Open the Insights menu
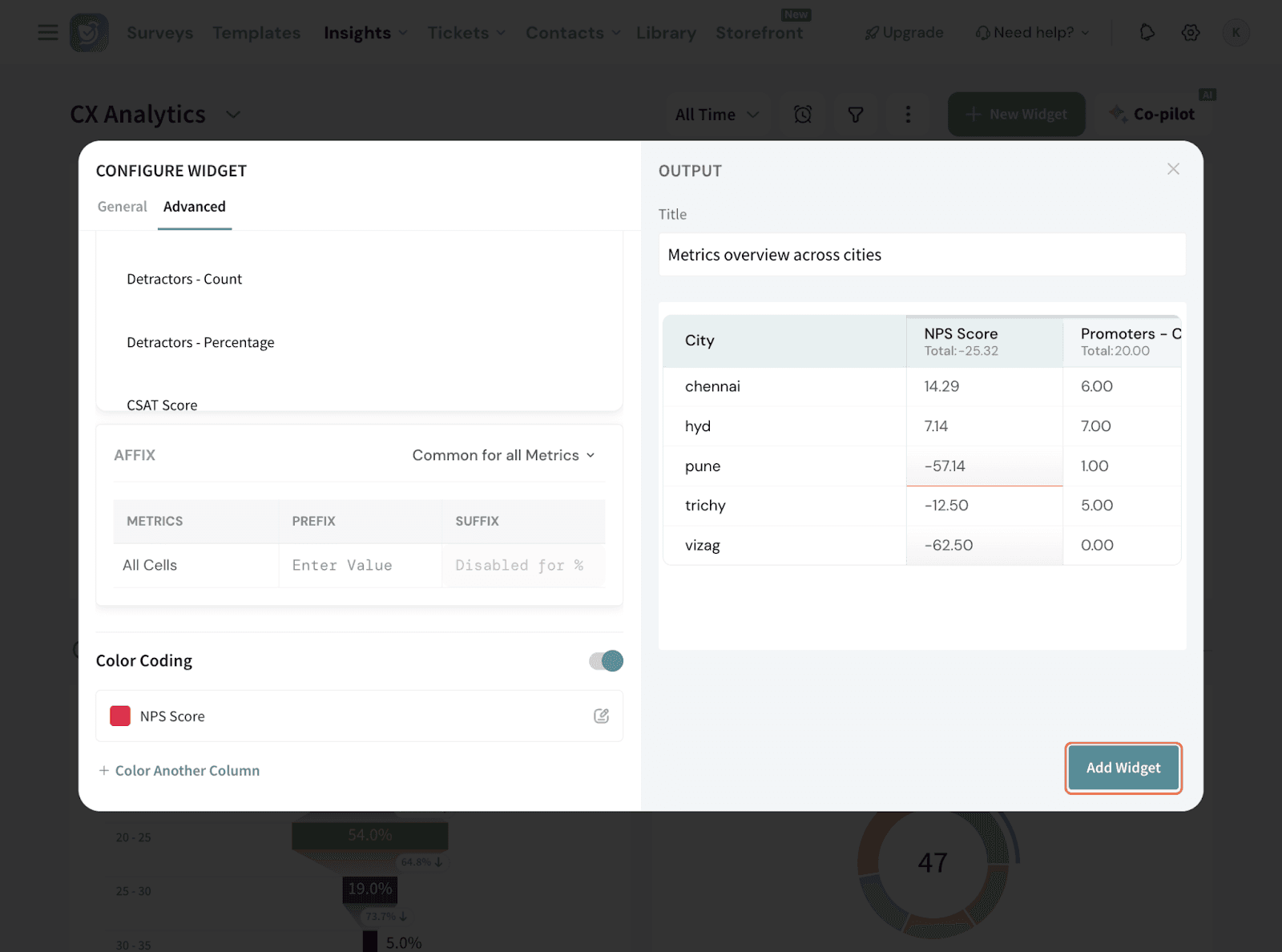The image size is (1282, 952). click(x=365, y=33)
